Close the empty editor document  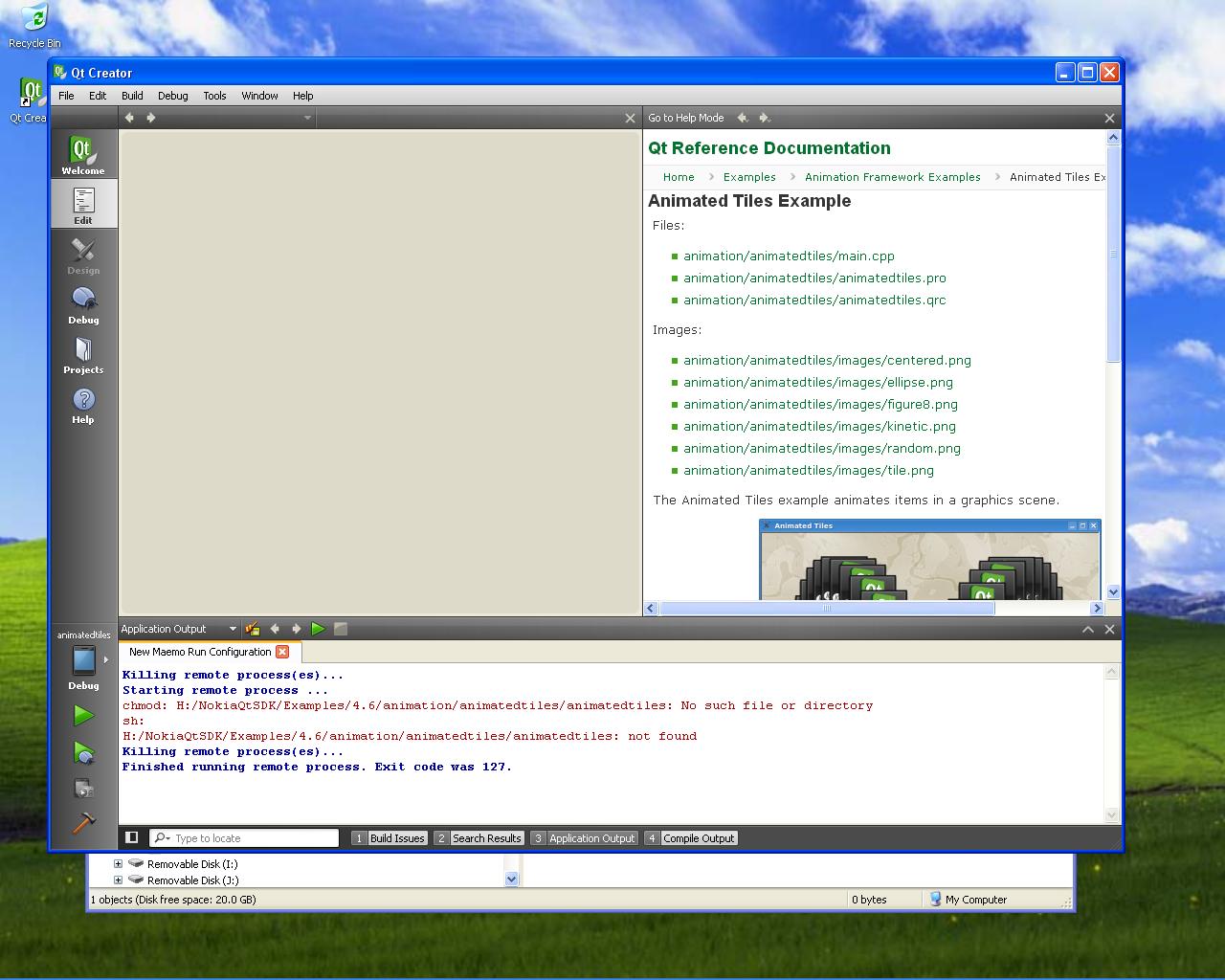[630, 118]
